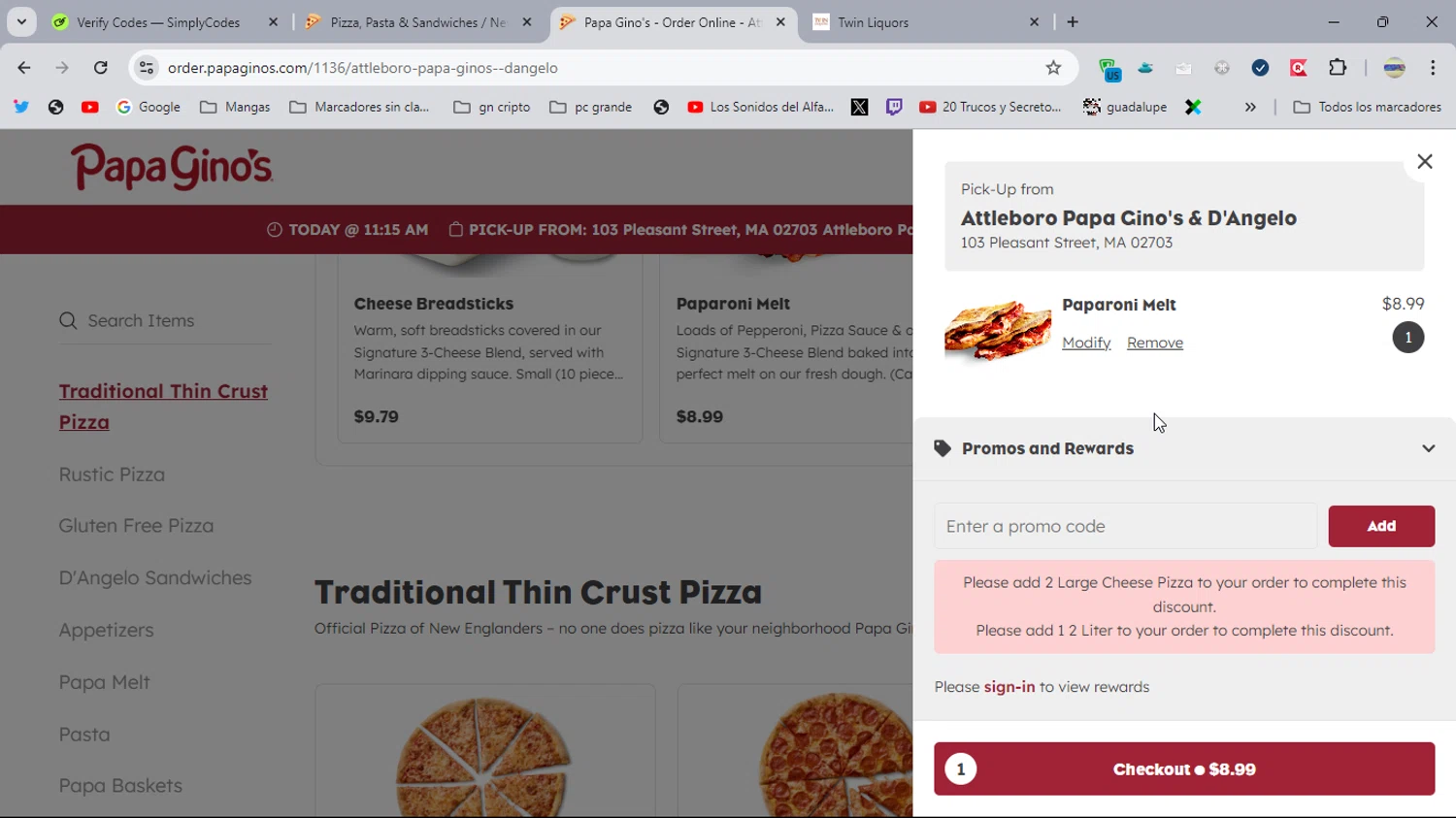Apply promo code with Add button
The image size is (1456, 818).
(x=1381, y=526)
